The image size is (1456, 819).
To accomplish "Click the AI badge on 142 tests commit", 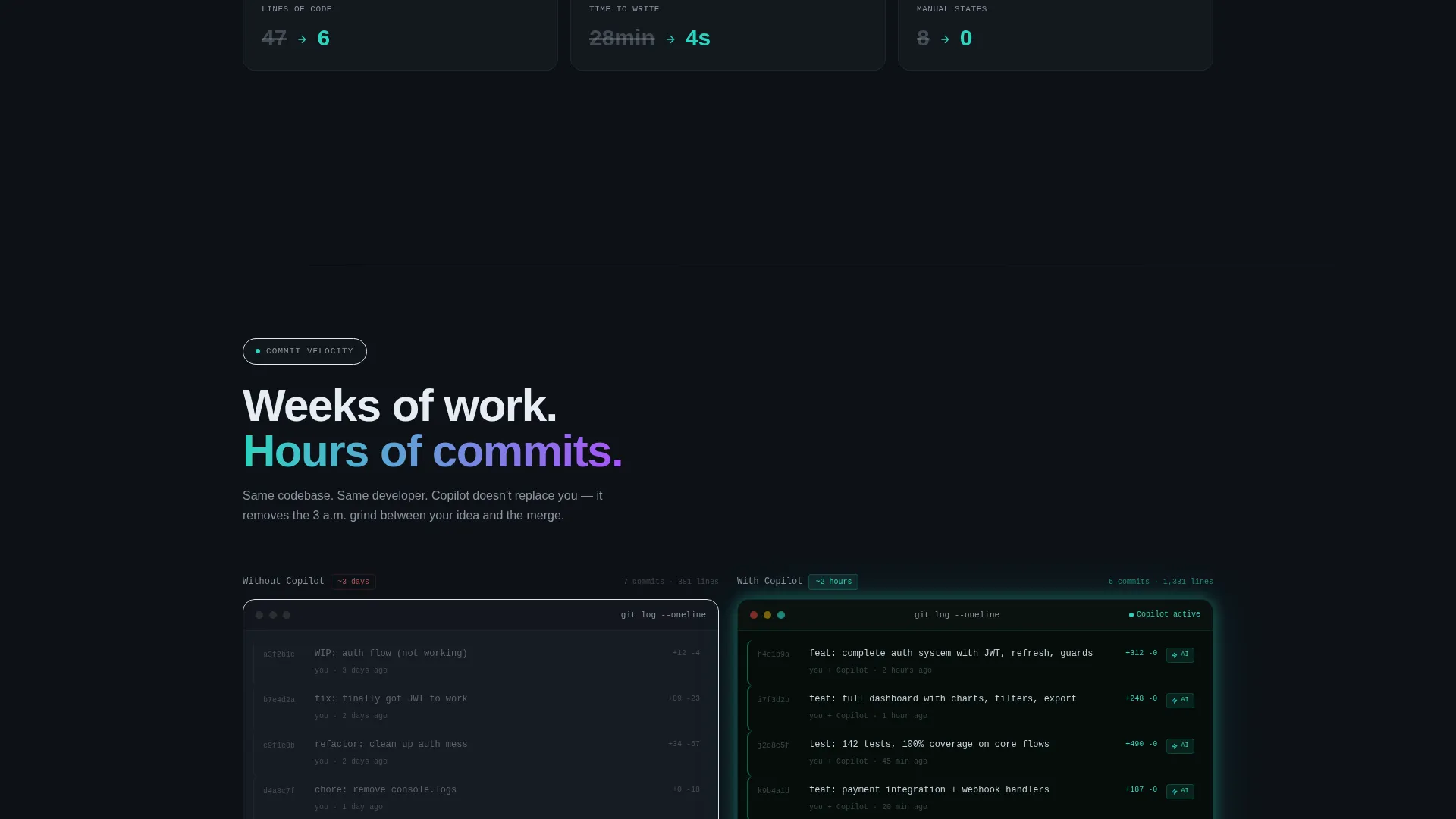I will click(1180, 745).
